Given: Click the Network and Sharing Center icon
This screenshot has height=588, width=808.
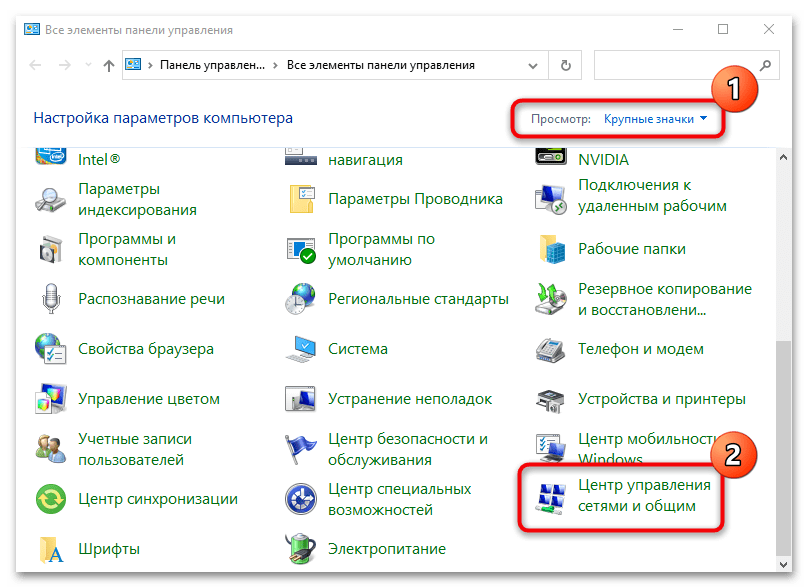Looking at the screenshot, I should click(x=551, y=497).
